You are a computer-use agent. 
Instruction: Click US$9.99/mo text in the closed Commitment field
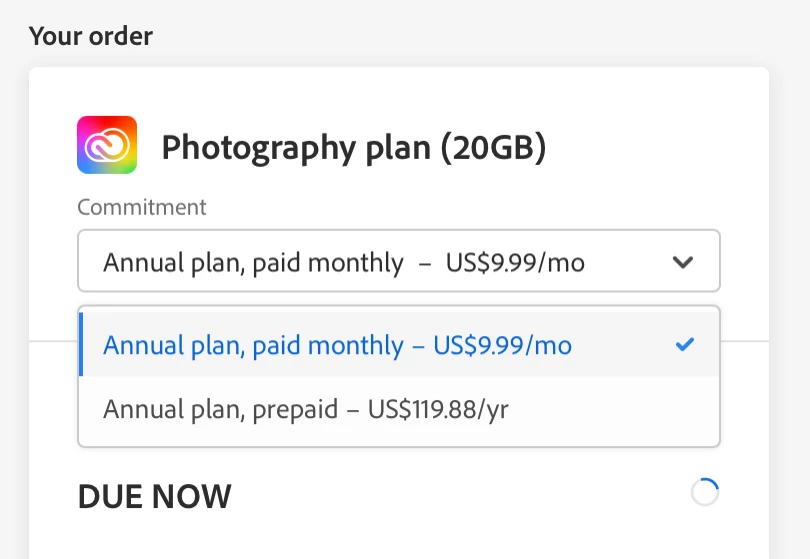[x=515, y=263]
